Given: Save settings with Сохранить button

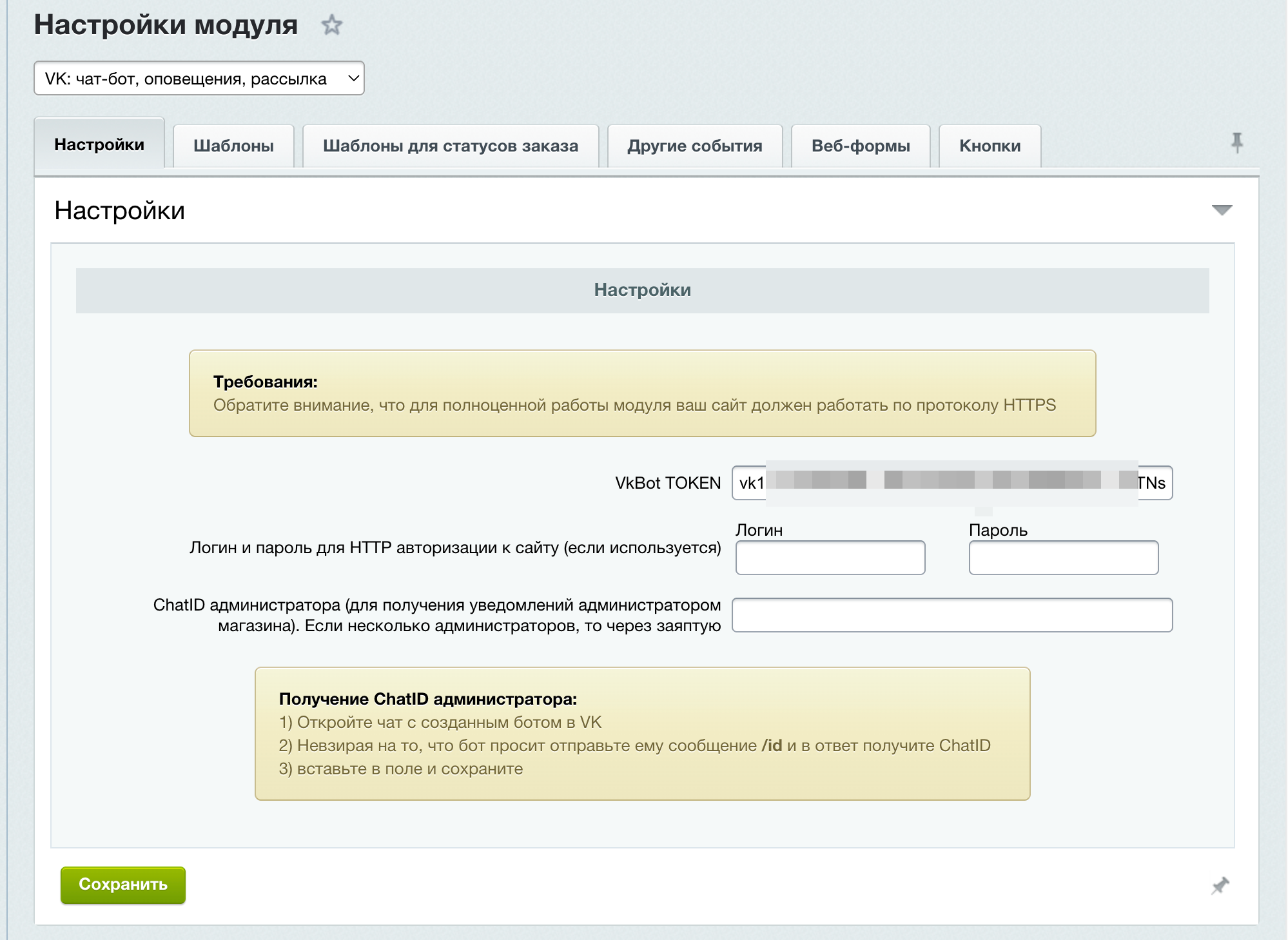Looking at the screenshot, I should [123, 885].
